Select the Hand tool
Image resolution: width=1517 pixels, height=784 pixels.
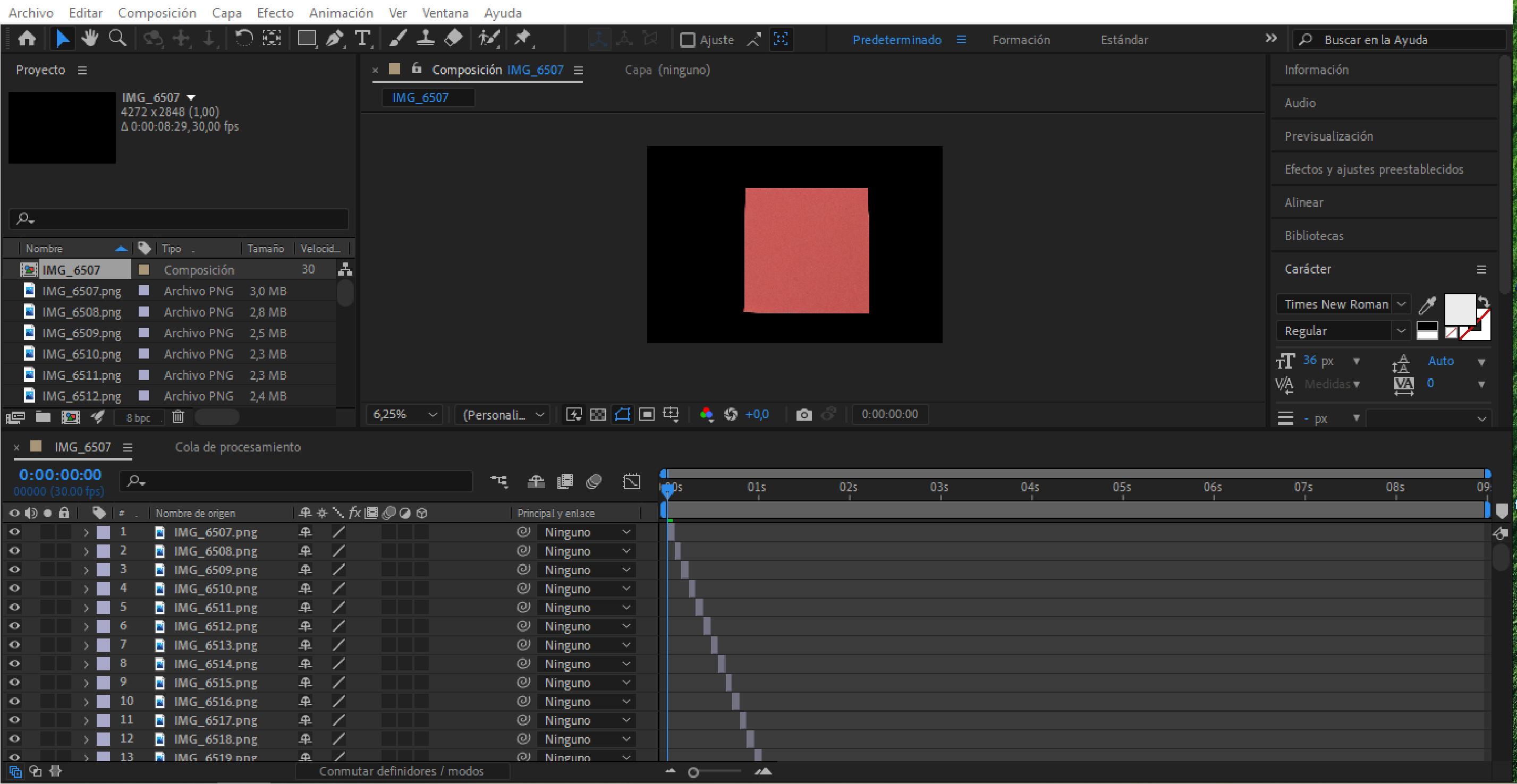(89, 39)
